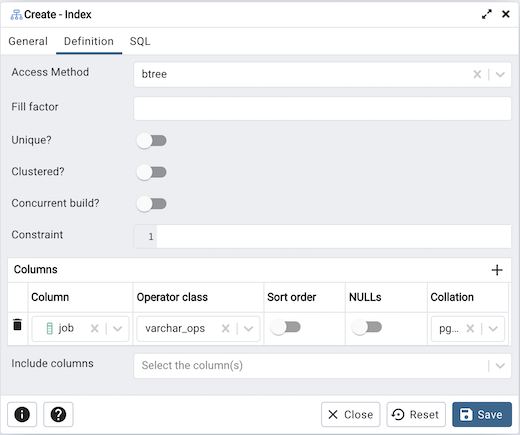The height and width of the screenshot is (435, 520).
Task: Open the help question mark button
Action: pyautogui.click(x=58, y=415)
